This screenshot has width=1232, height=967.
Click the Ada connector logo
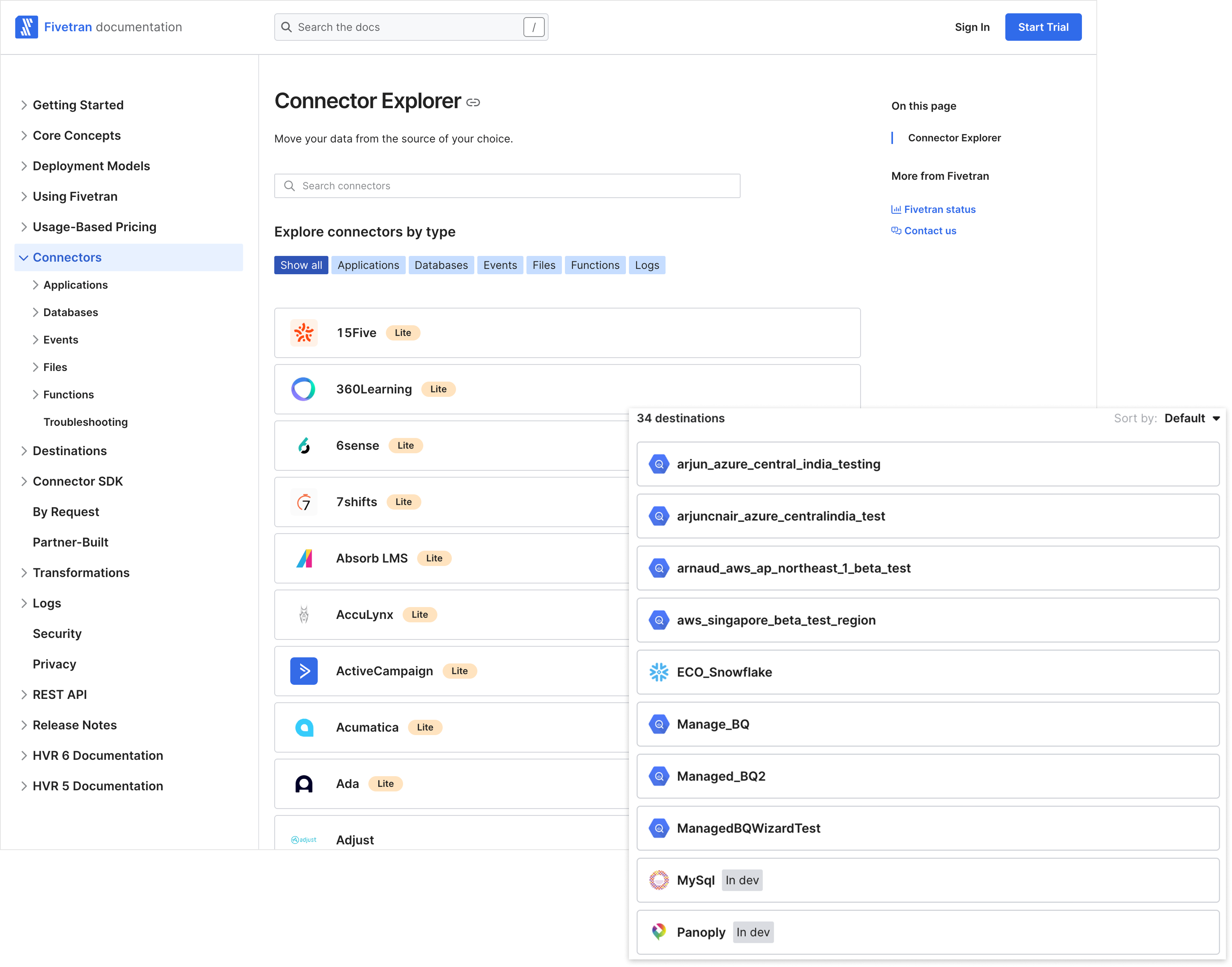click(304, 783)
